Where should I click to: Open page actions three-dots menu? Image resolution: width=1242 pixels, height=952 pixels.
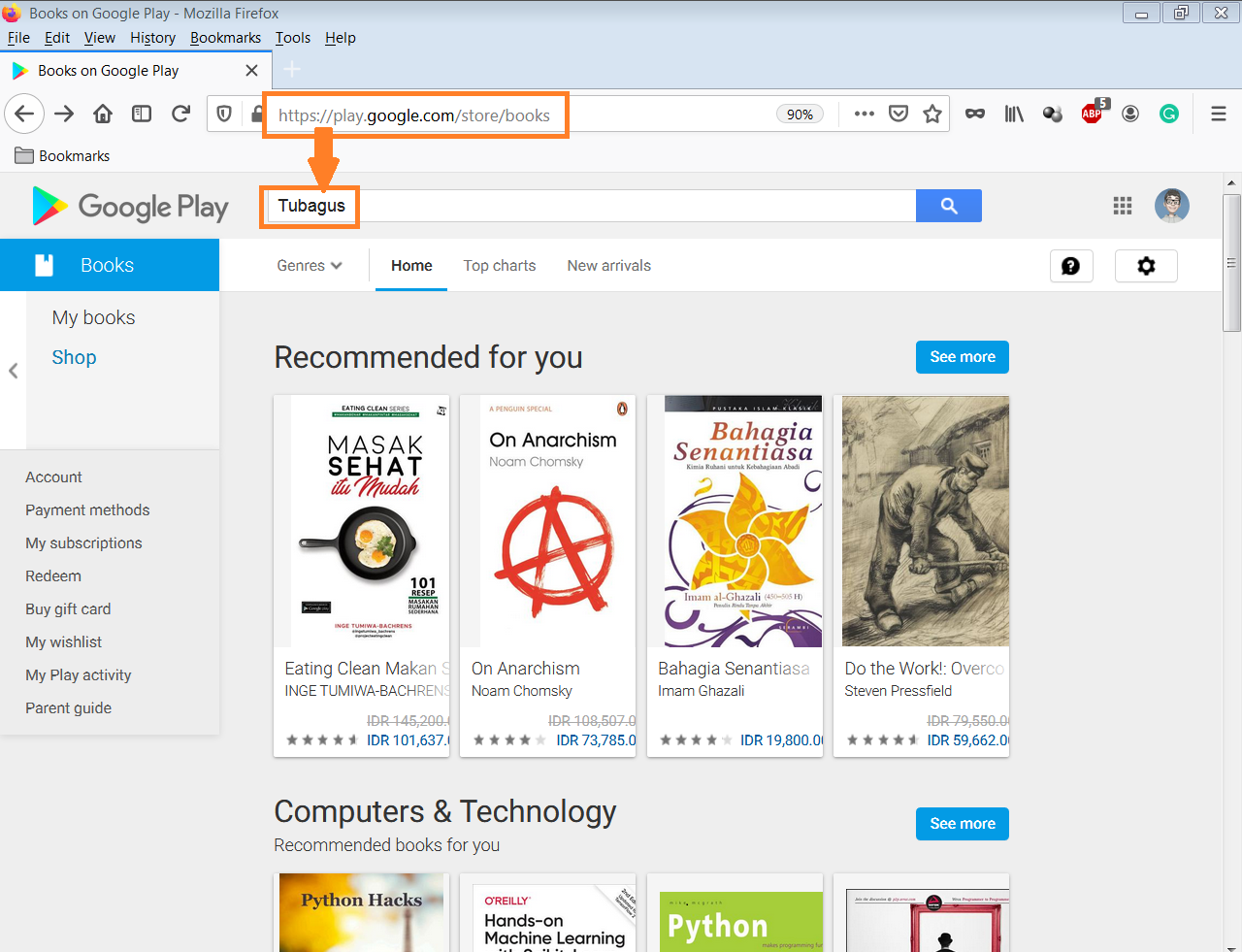[865, 114]
